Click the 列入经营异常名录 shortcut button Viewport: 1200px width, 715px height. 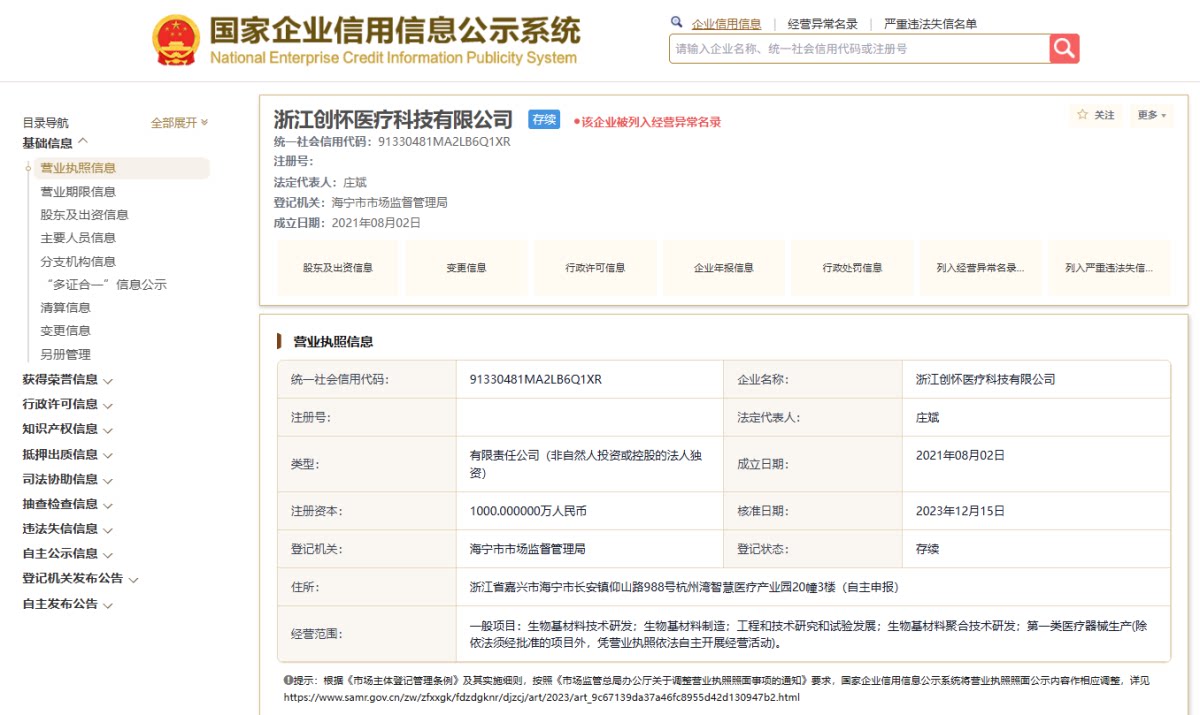click(981, 268)
